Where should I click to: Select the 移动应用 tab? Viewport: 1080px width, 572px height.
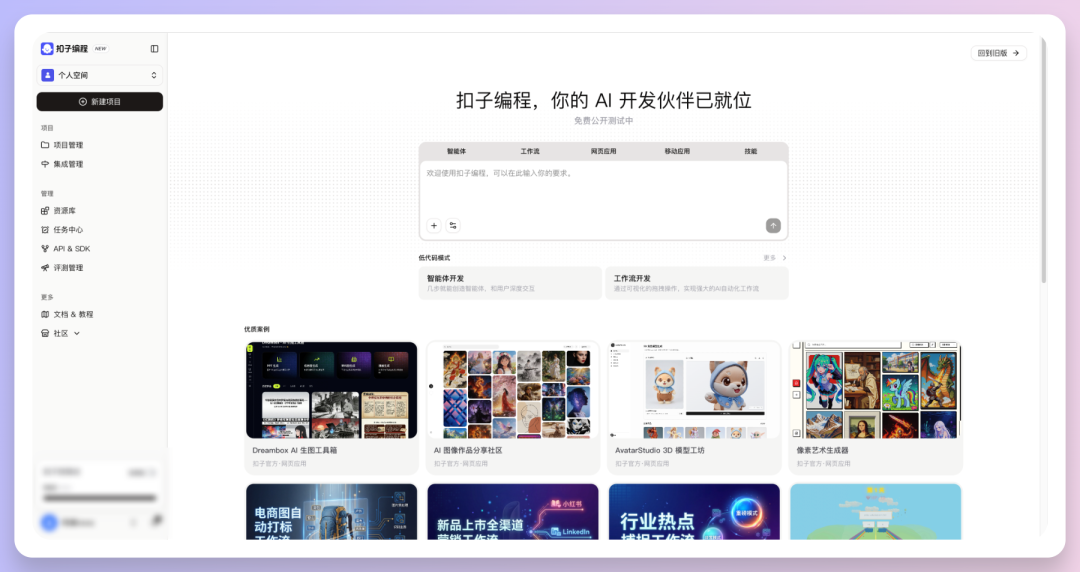coord(677,151)
